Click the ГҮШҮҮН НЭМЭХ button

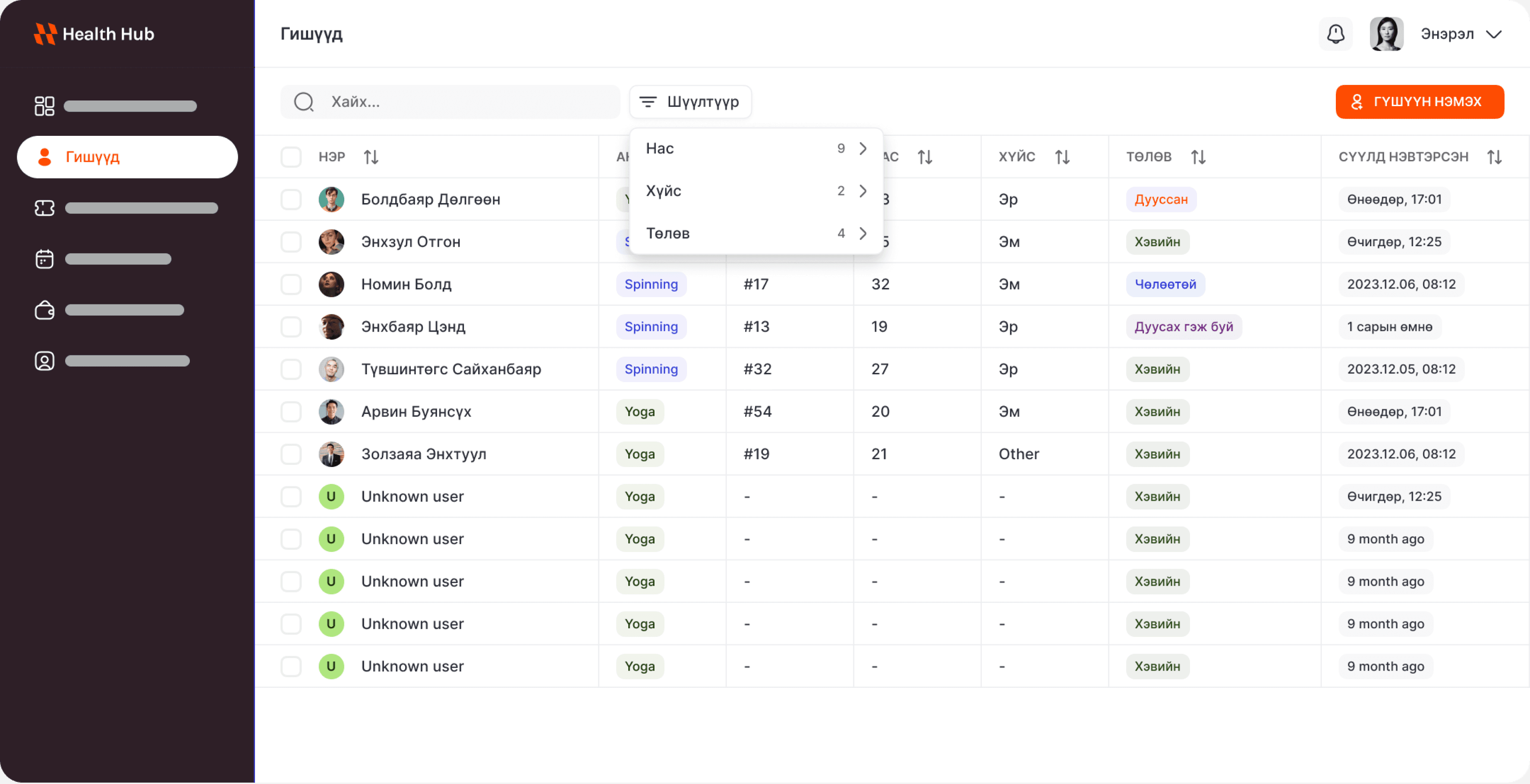tap(1420, 102)
